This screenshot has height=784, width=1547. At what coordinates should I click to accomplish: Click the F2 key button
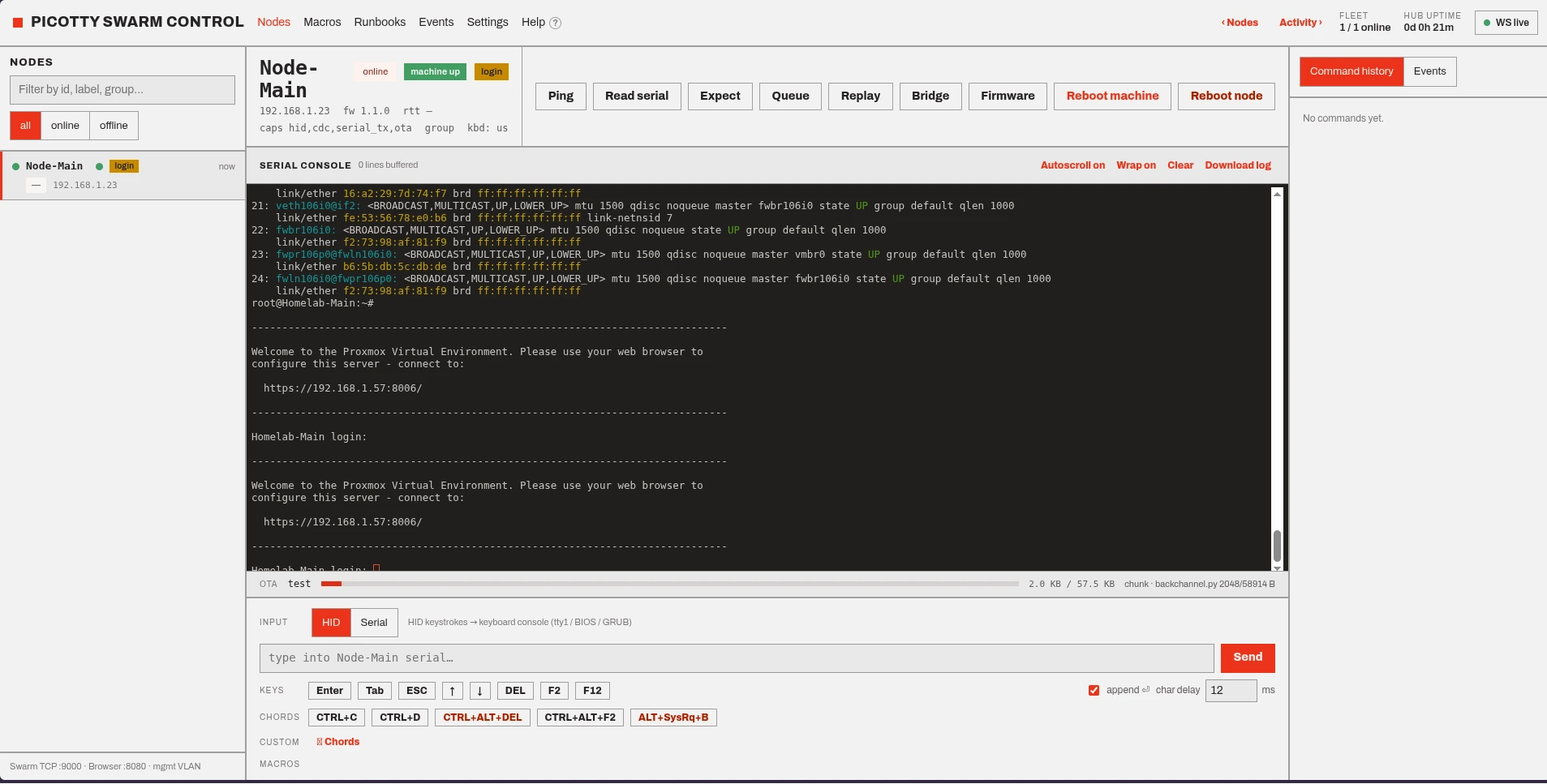pos(554,691)
